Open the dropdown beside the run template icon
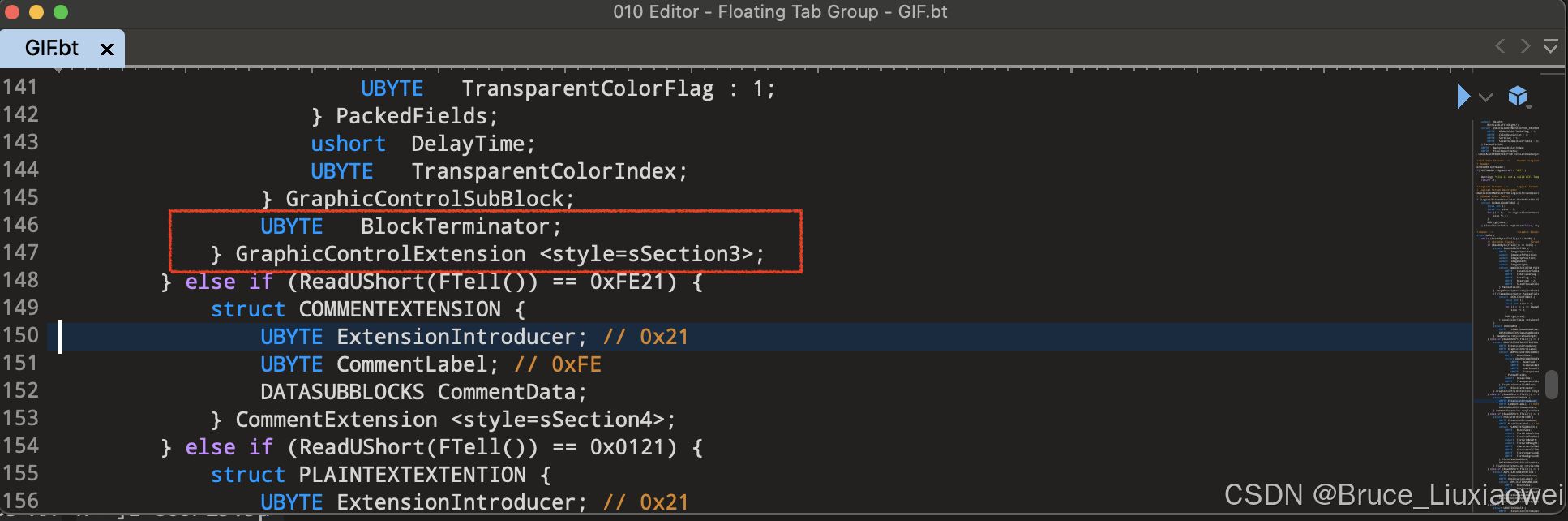This screenshot has width=1568, height=521. point(1486,97)
